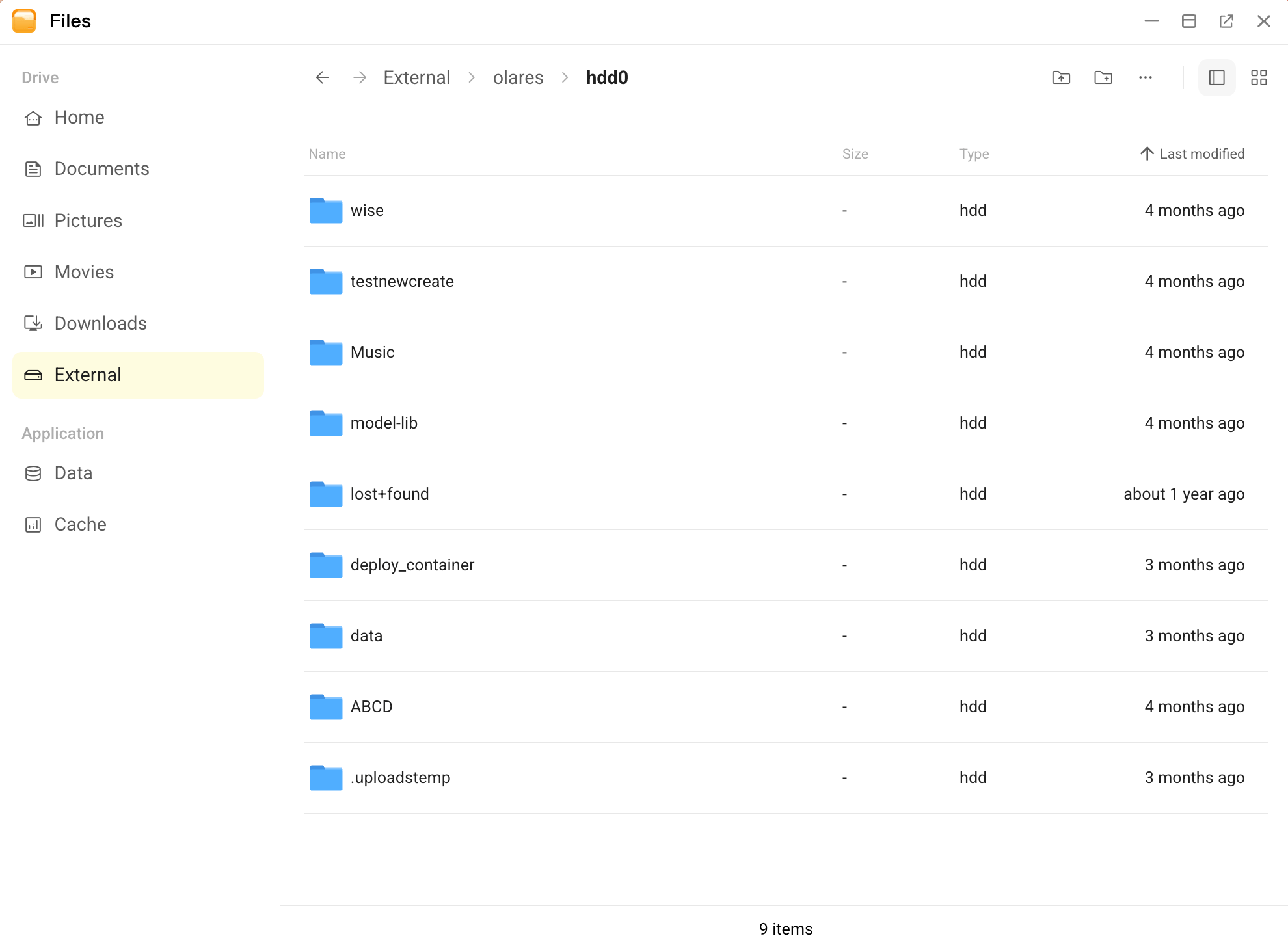The image size is (1288, 947).
Task: Click the split window icon in title bar
Action: coord(1189,21)
